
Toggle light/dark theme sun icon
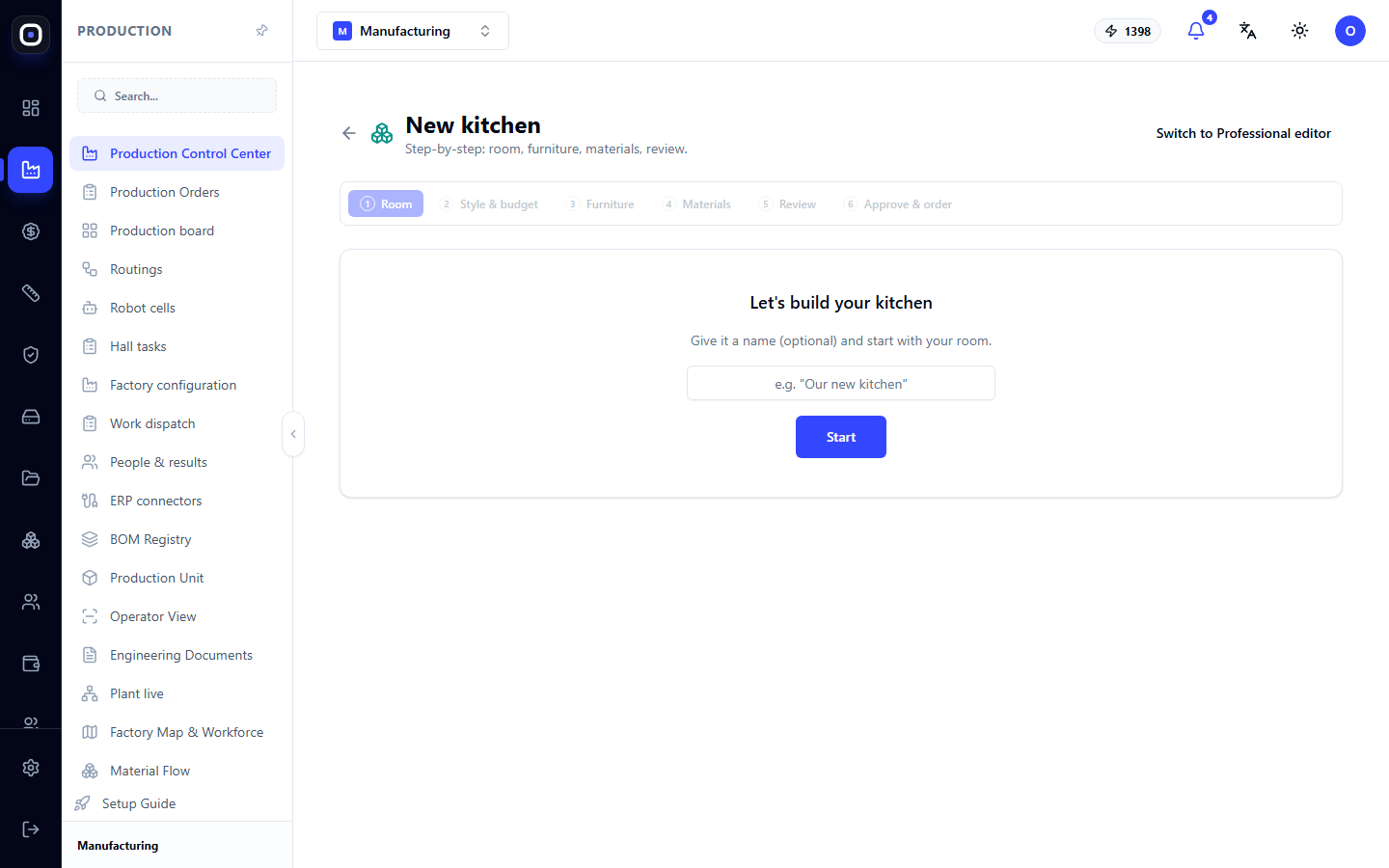click(1300, 31)
